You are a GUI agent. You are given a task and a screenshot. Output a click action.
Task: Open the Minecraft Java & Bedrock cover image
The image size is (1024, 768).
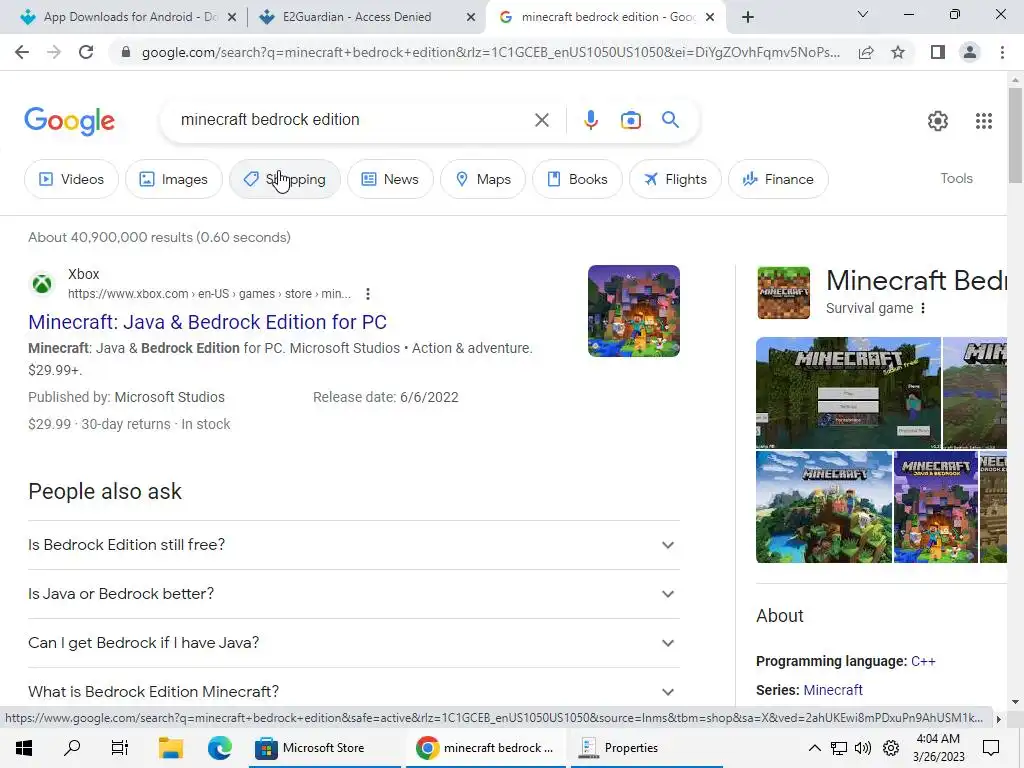tap(936, 507)
